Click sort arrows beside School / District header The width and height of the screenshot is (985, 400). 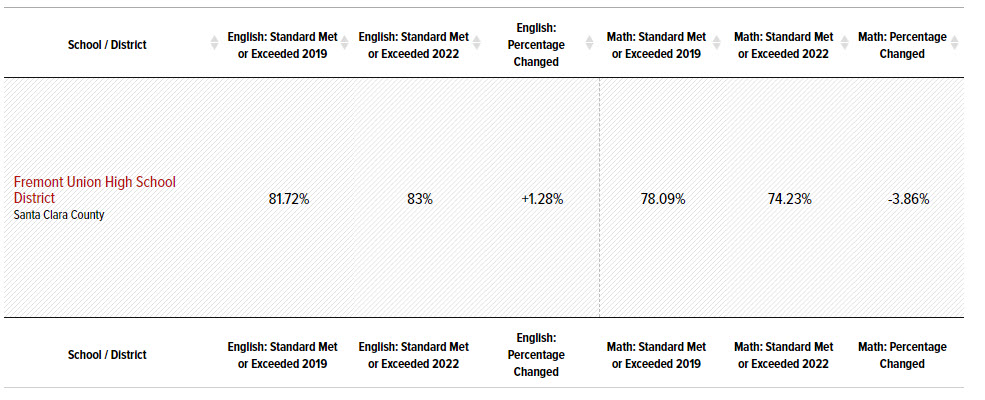click(214, 44)
